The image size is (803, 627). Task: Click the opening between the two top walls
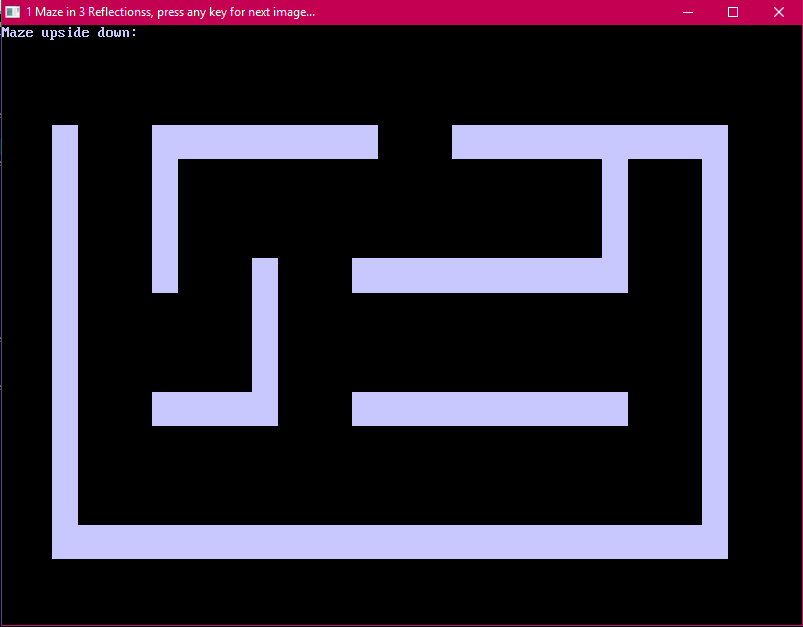pyautogui.click(x=415, y=142)
